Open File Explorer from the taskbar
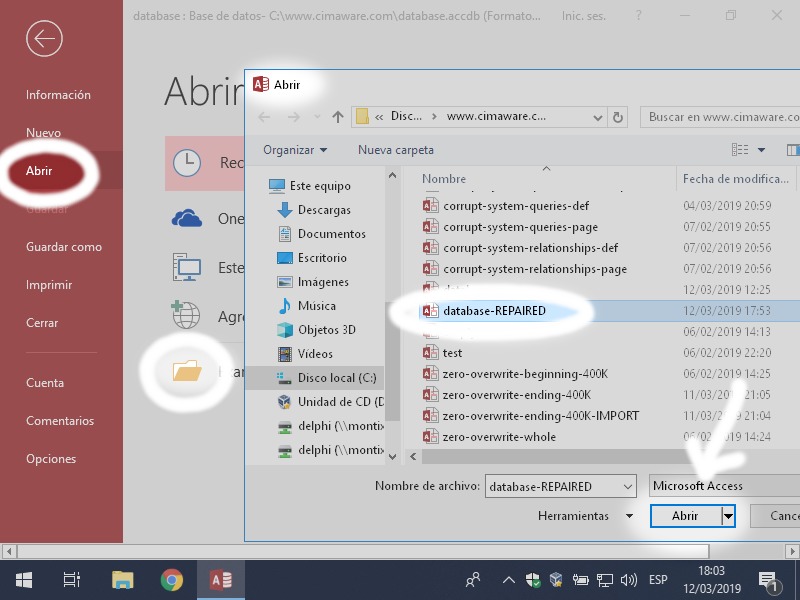800x600 pixels. 122,580
